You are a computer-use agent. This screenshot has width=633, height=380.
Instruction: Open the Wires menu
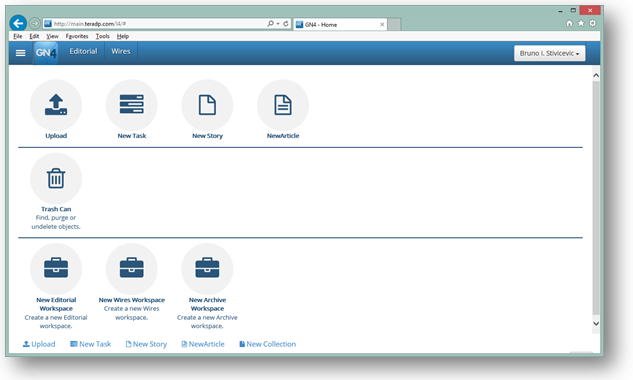(121, 51)
